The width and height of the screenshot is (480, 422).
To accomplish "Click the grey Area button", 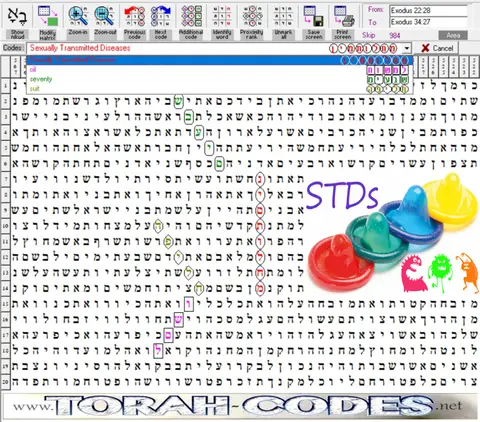I will (x=453, y=35).
